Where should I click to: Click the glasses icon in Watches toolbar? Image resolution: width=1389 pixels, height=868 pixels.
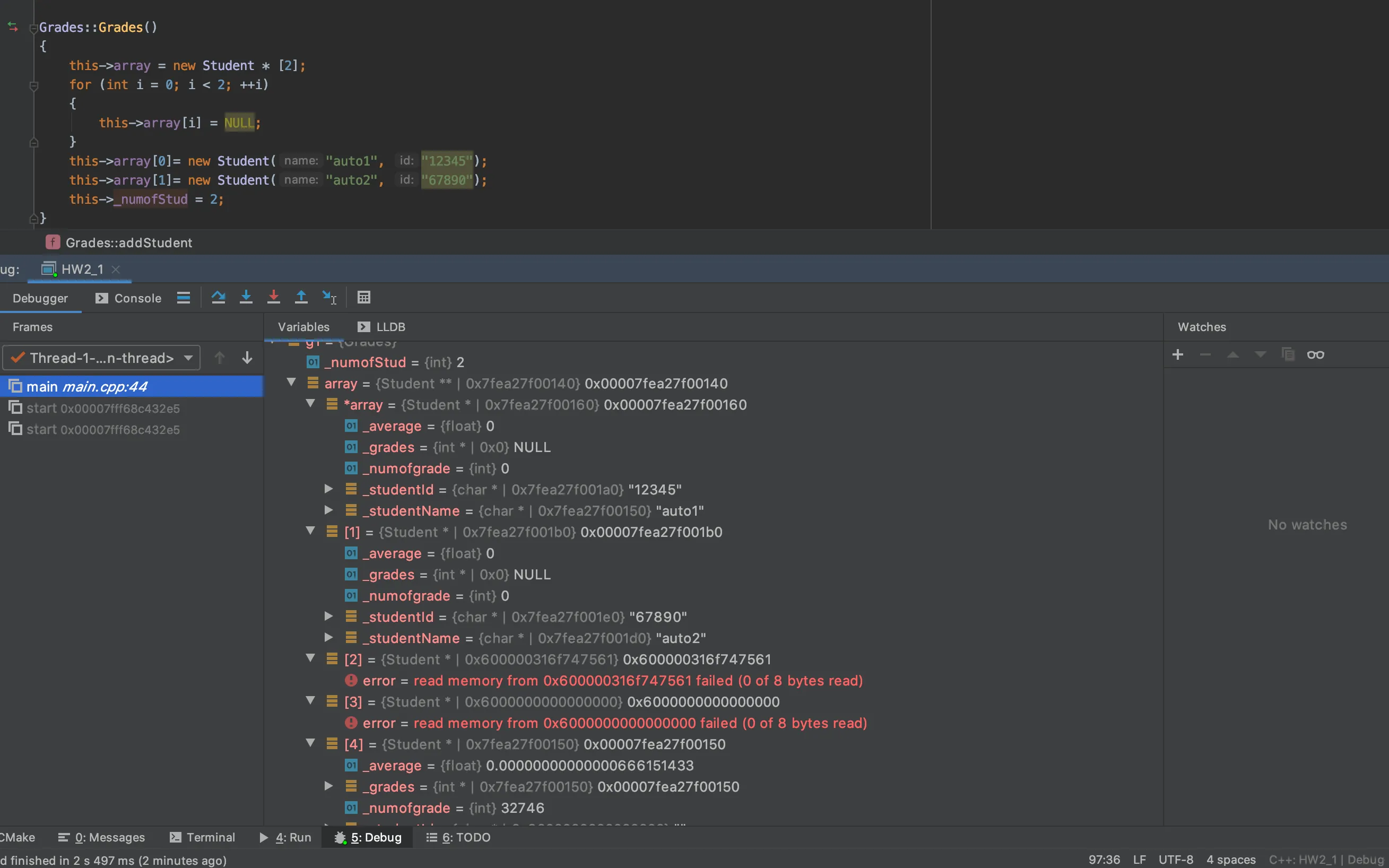(x=1316, y=355)
